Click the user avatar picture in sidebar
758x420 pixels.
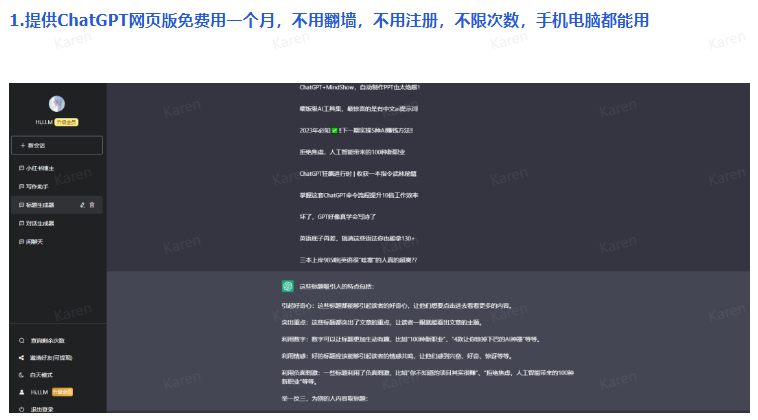pos(57,103)
